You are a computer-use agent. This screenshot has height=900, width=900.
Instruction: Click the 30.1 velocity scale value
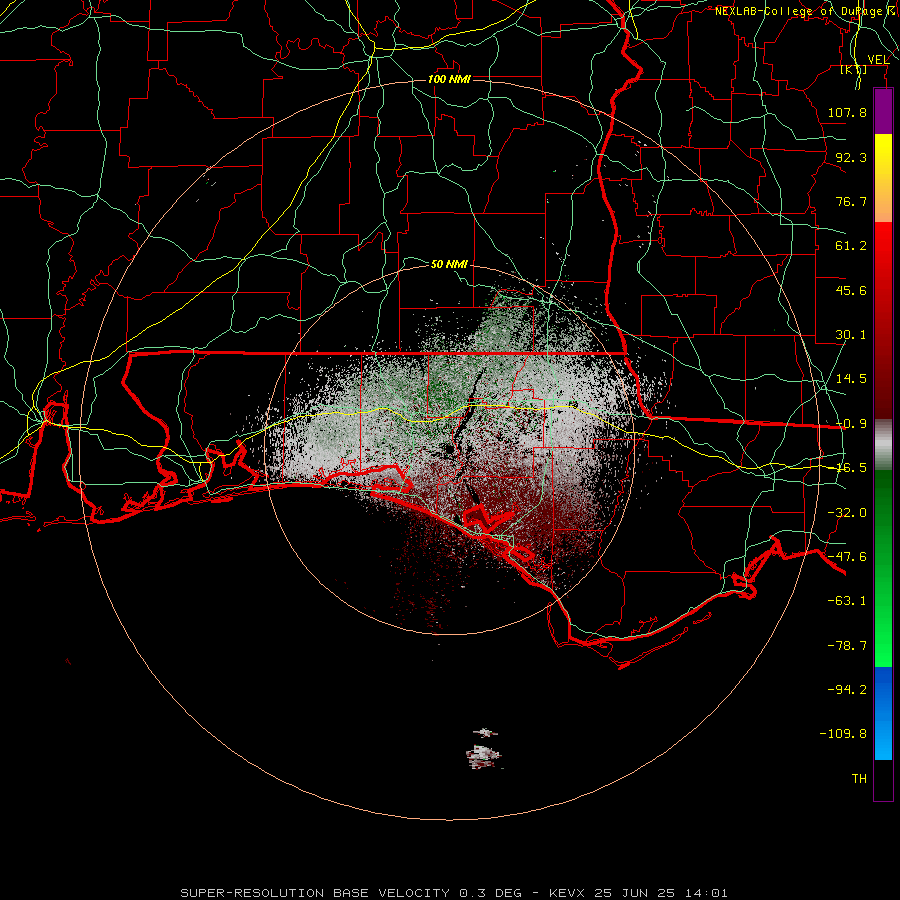point(851,335)
